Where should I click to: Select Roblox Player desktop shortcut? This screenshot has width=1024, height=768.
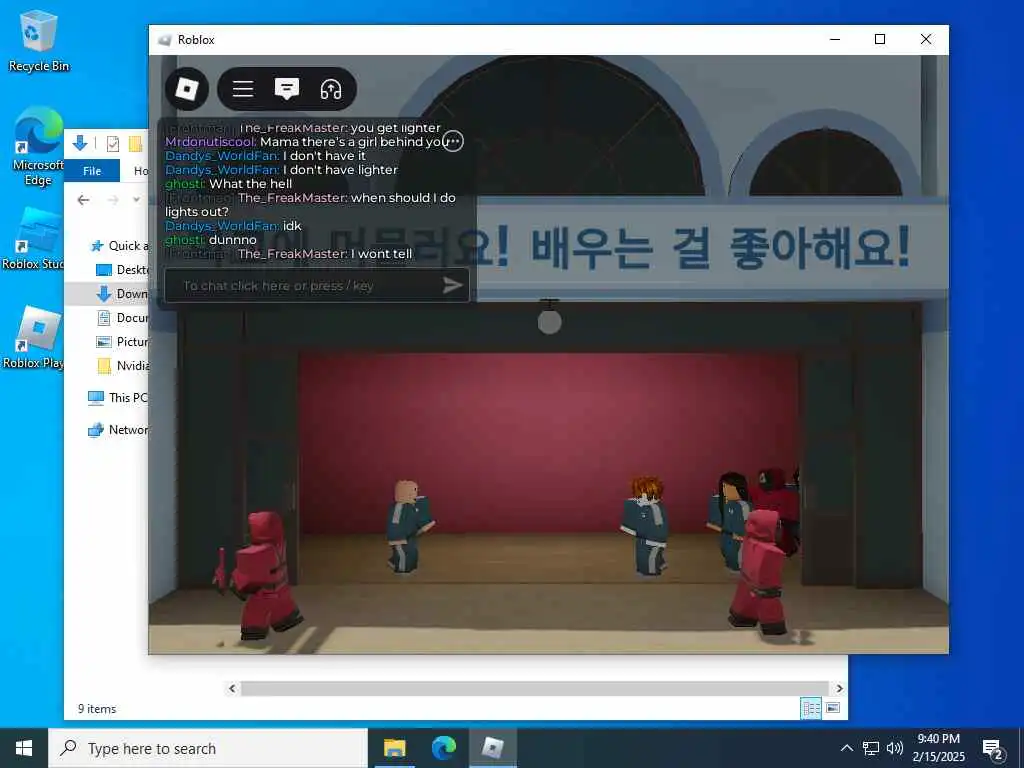[x=35, y=338]
